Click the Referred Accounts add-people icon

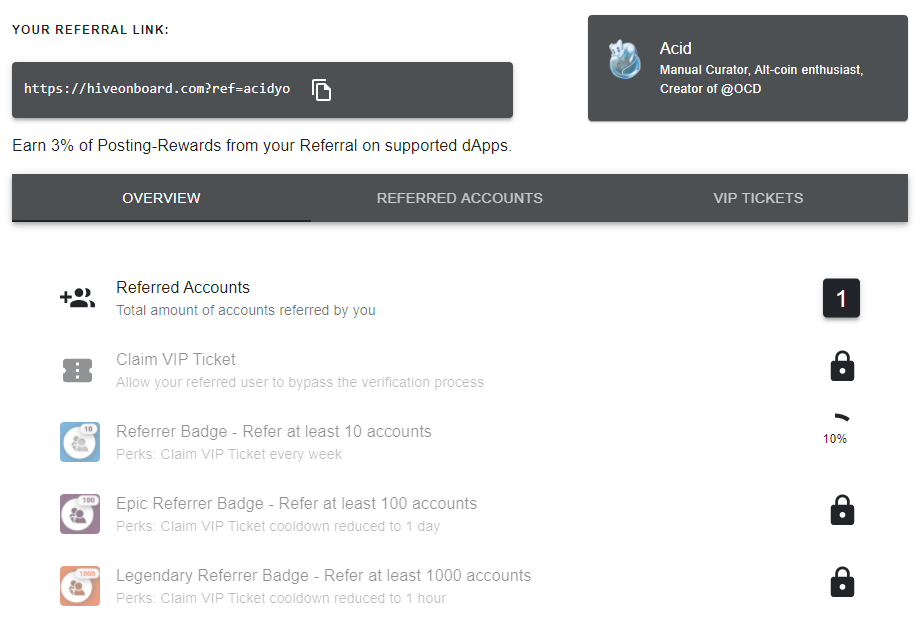click(77, 298)
